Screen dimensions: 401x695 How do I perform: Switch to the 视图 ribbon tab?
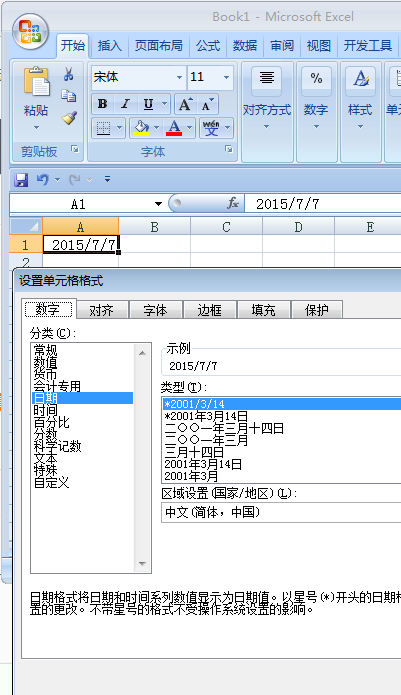tap(319, 45)
